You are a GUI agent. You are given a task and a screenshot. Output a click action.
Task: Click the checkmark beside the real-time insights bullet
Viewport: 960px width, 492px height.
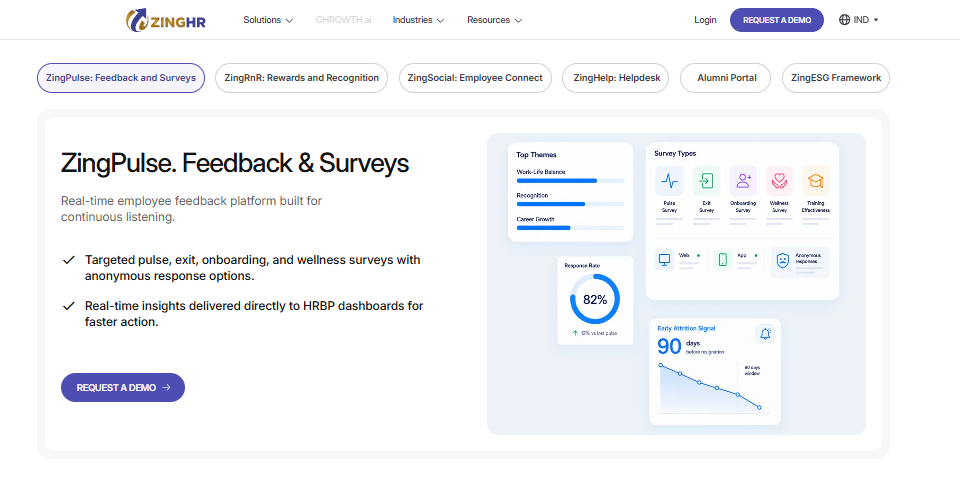point(69,305)
